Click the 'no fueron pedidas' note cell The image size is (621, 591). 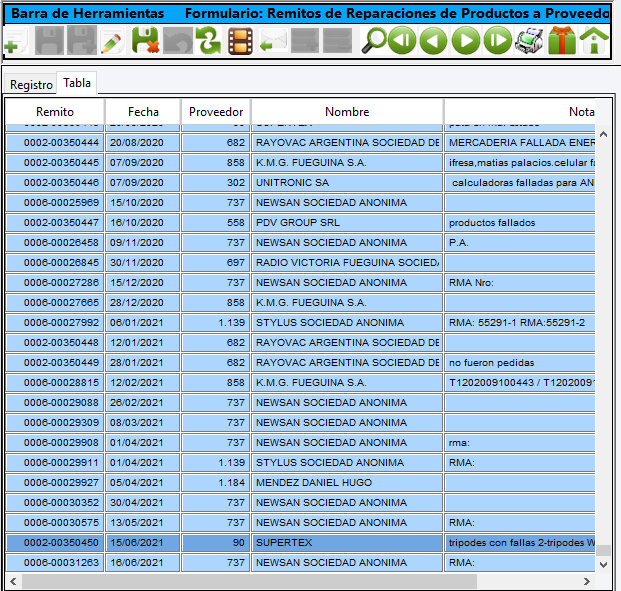(520, 362)
